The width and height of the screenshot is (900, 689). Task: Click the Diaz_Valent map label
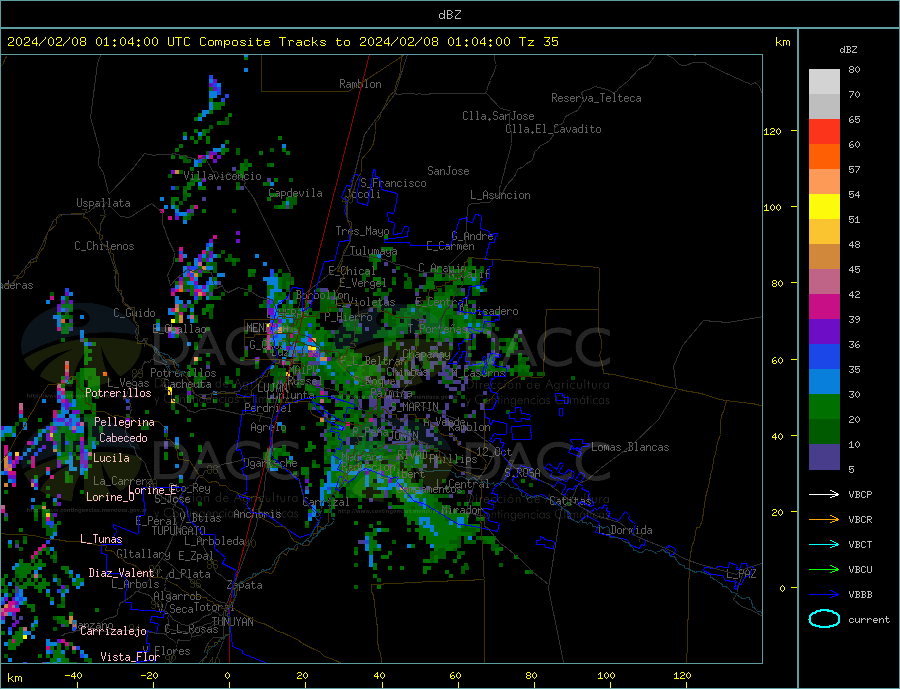[121, 573]
